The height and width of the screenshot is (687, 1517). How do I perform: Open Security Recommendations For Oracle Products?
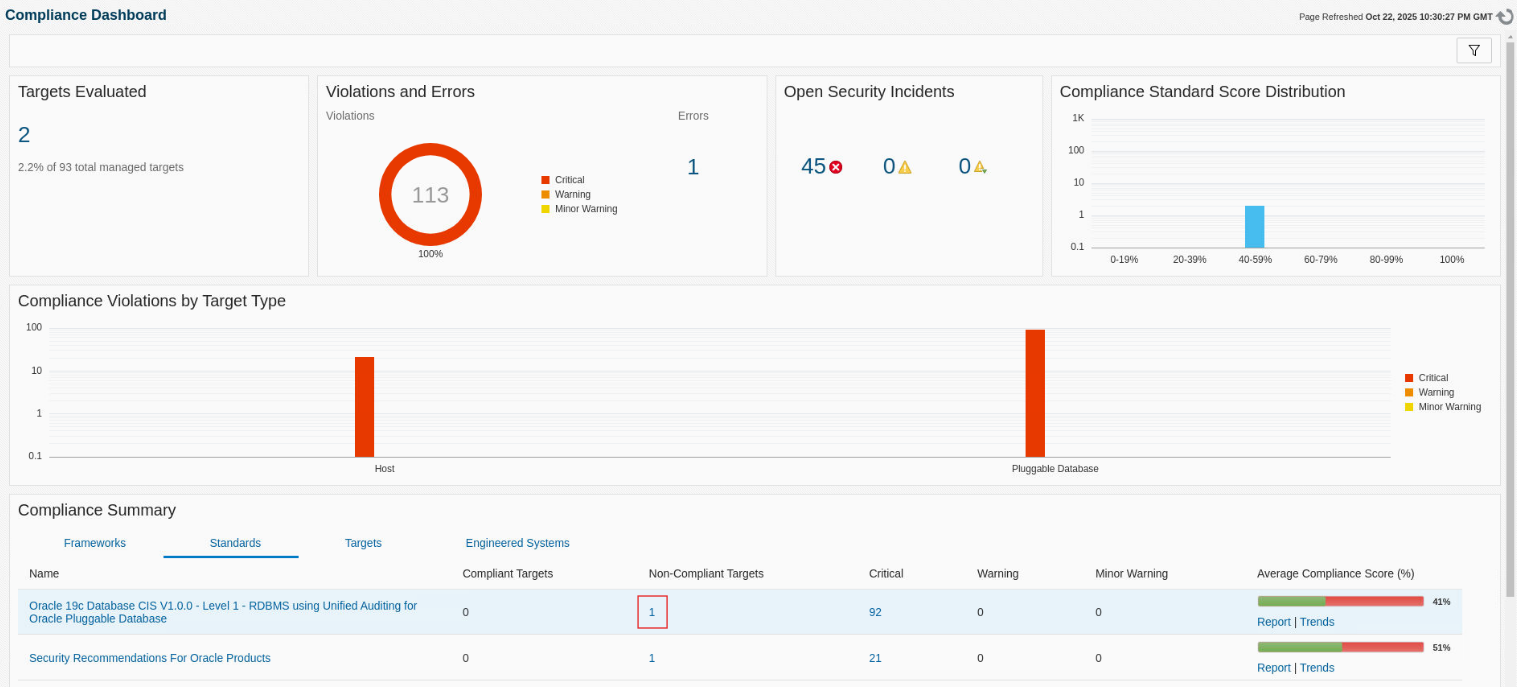[150, 658]
